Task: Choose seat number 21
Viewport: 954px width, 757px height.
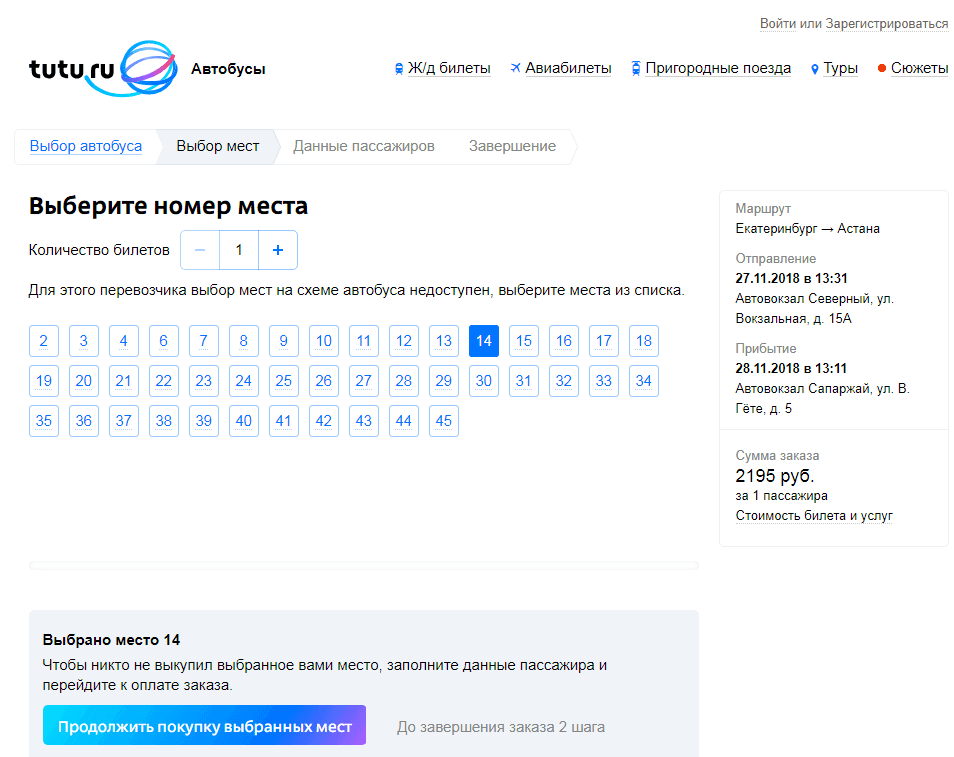Action: [x=124, y=381]
